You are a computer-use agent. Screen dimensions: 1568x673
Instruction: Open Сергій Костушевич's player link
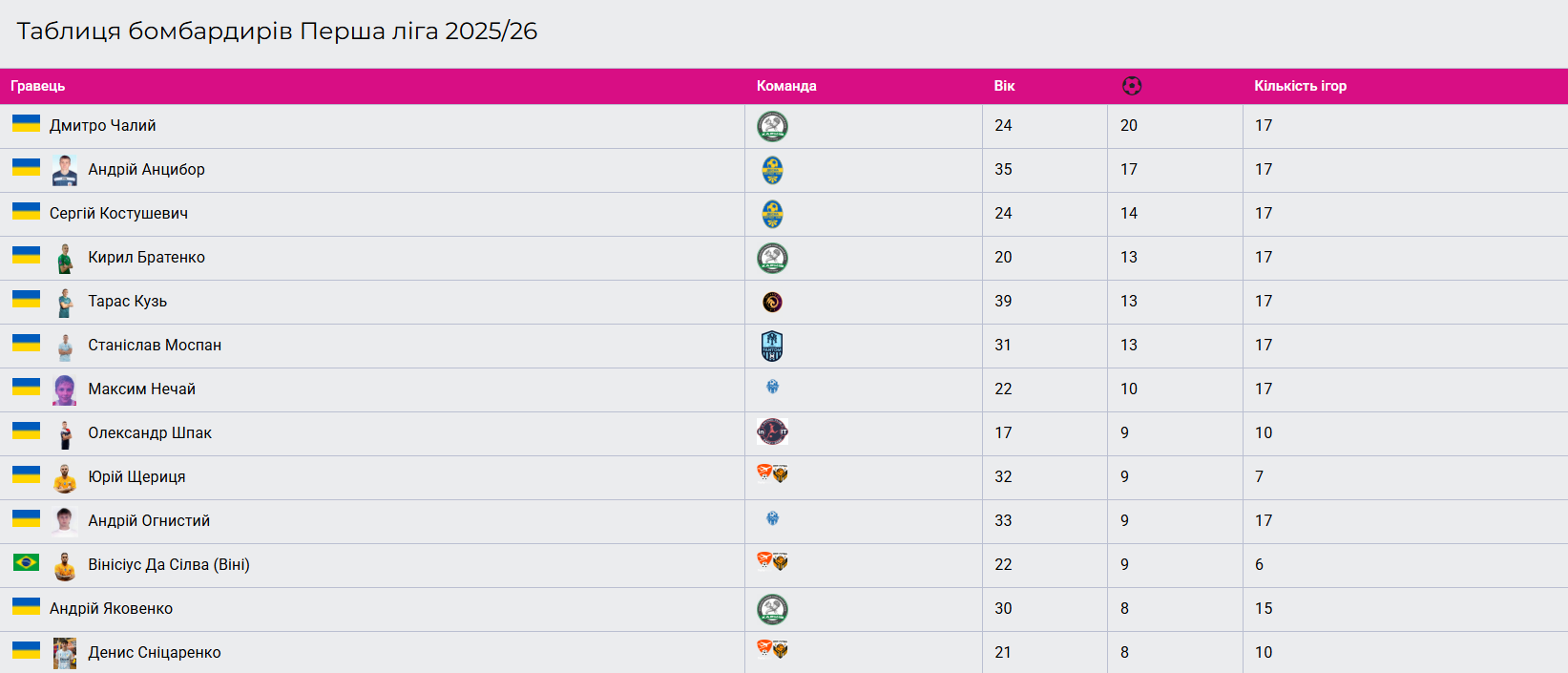[118, 214]
